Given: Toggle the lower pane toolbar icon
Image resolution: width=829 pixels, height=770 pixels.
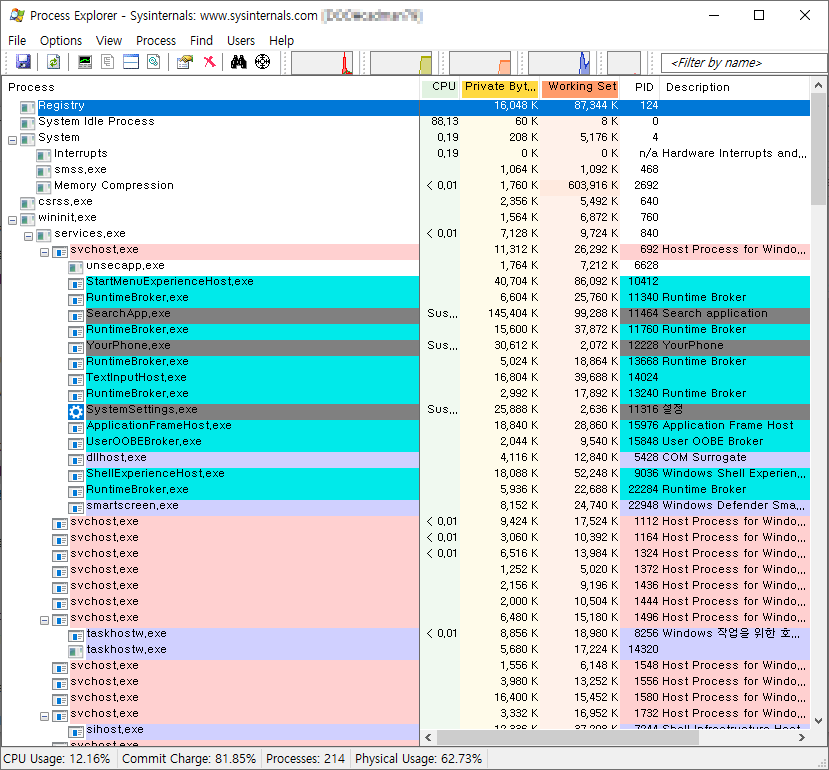Looking at the screenshot, I should pyautogui.click(x=131, y=62).
